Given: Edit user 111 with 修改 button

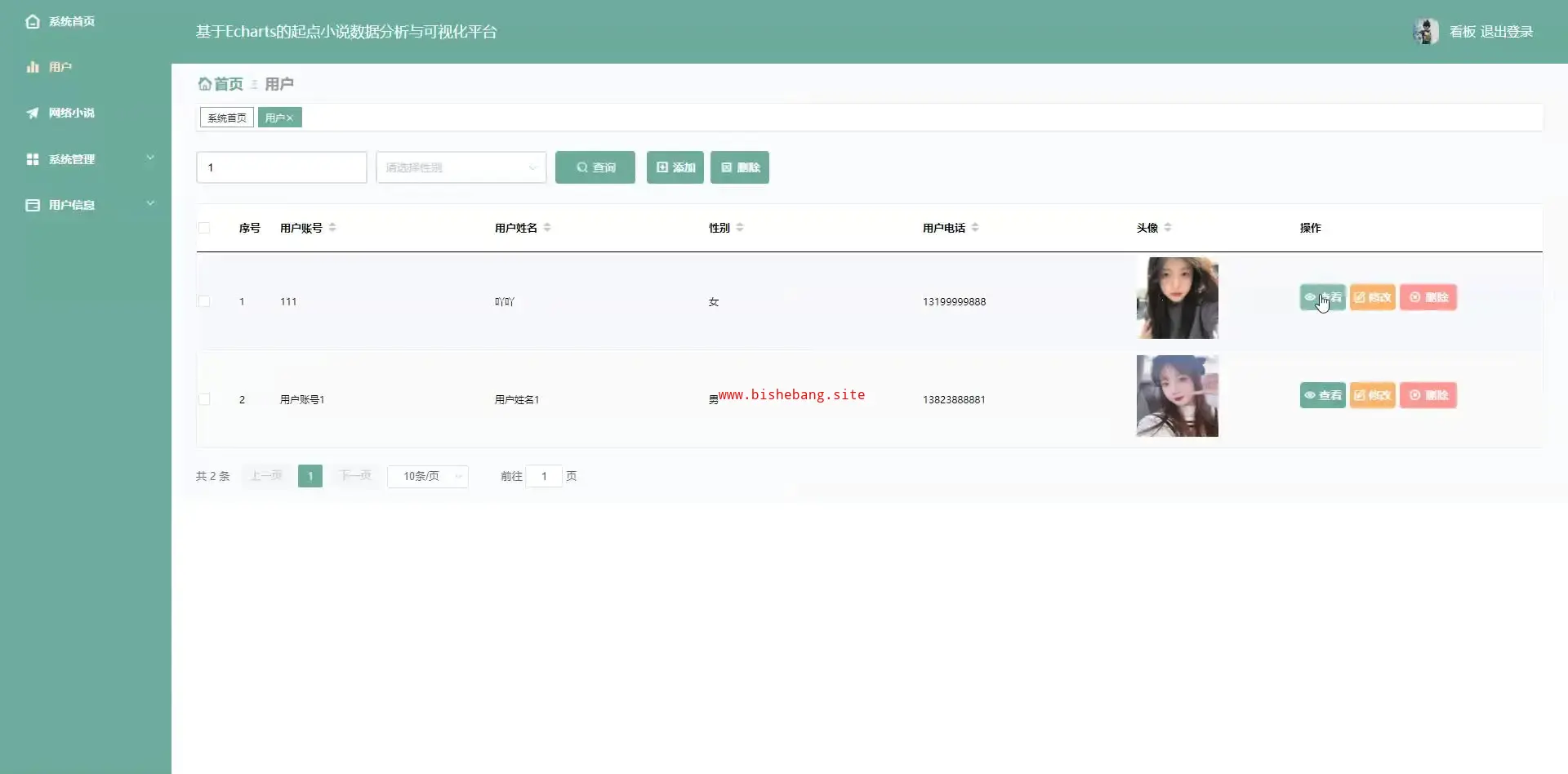Looking at the screenshot, I should pos(1373,297).
